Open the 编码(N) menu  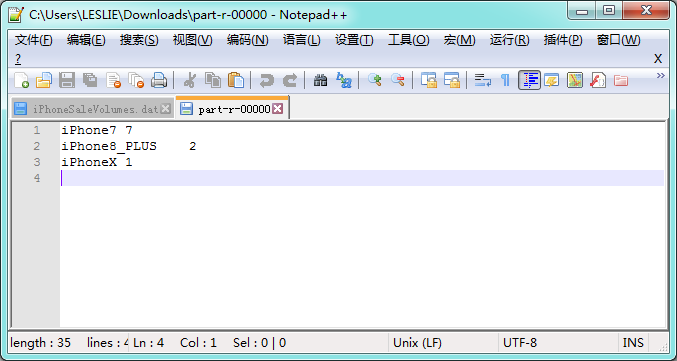[x=247, y=41]
